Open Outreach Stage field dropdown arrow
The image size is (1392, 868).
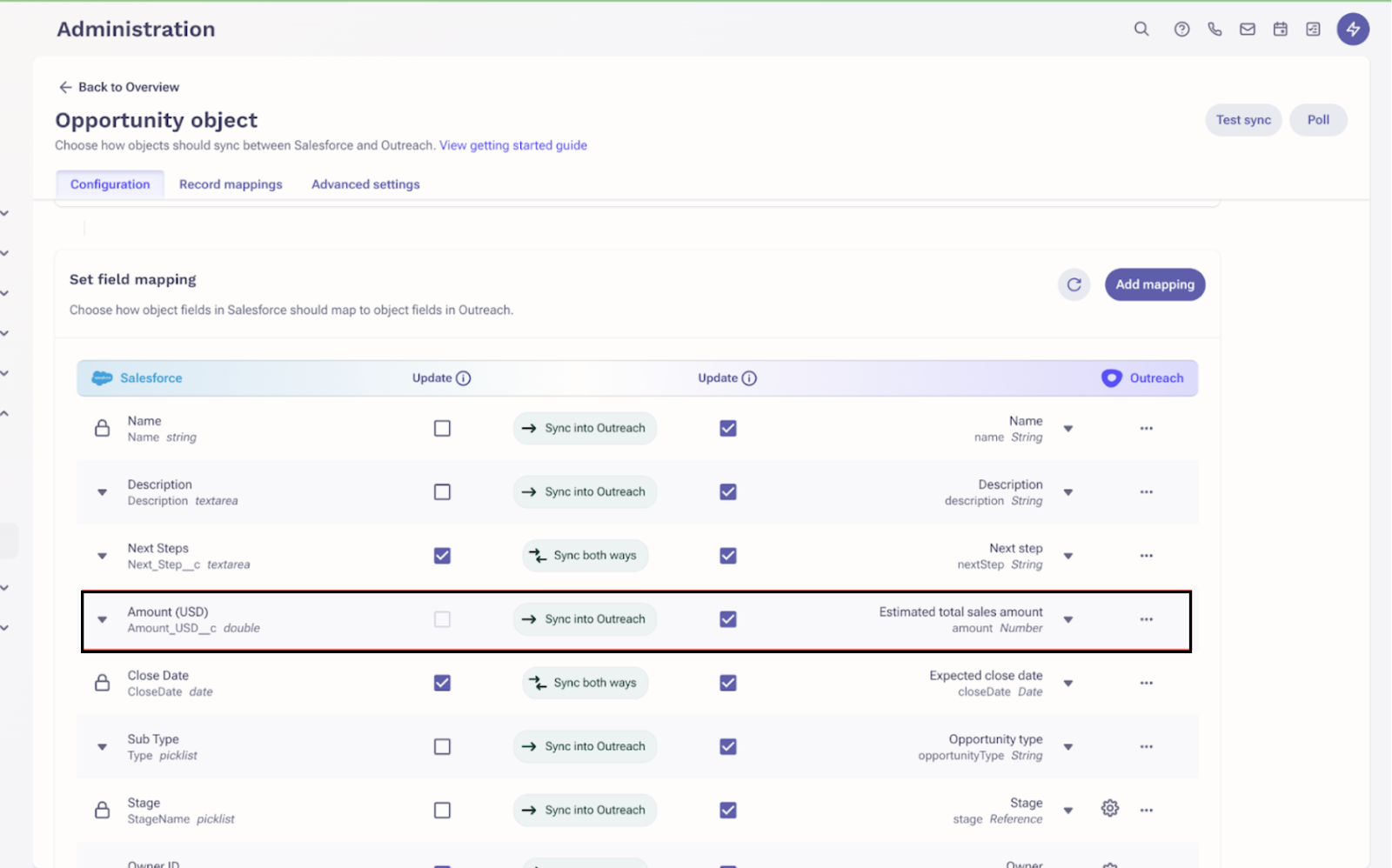coord(1068,810)
